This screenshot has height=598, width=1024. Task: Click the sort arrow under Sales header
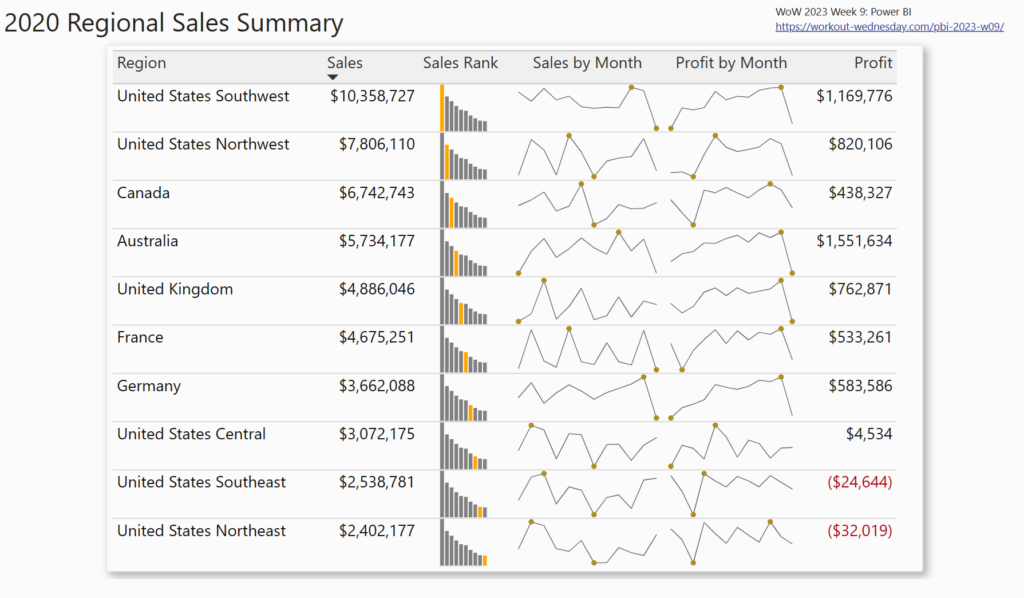[333, 77]
